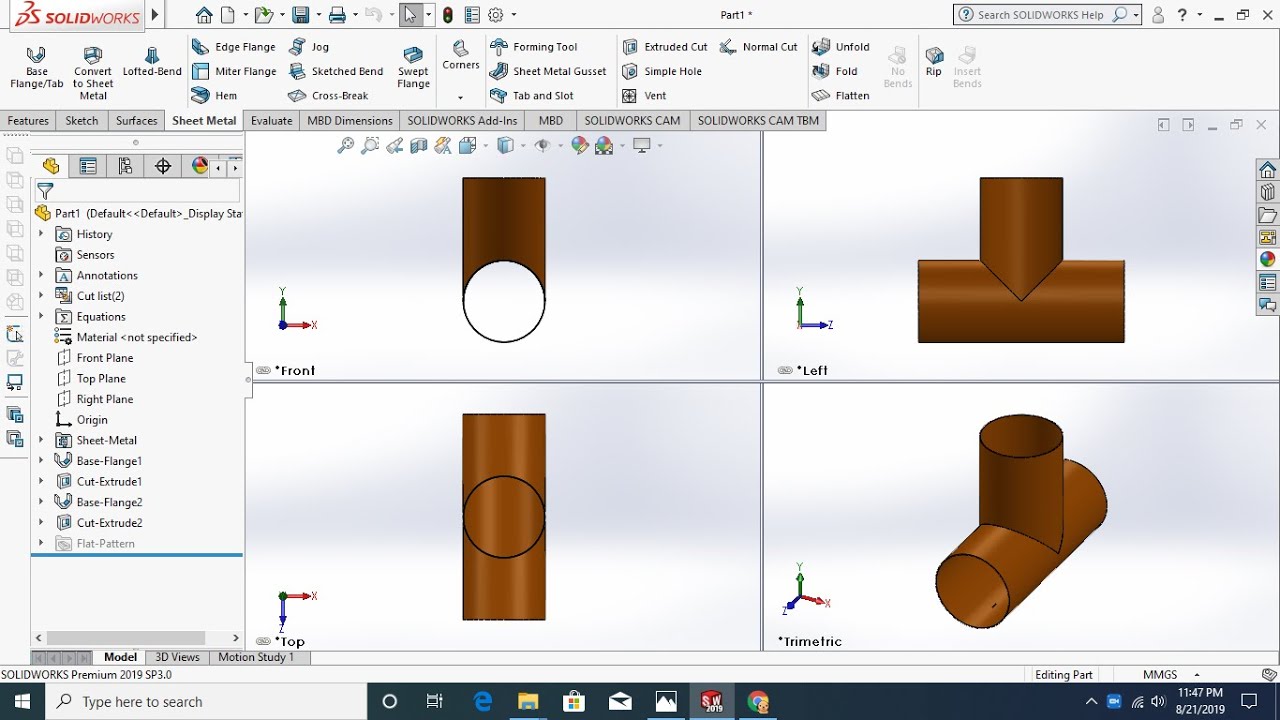Choose the Lofted-Bend tool

152,62
